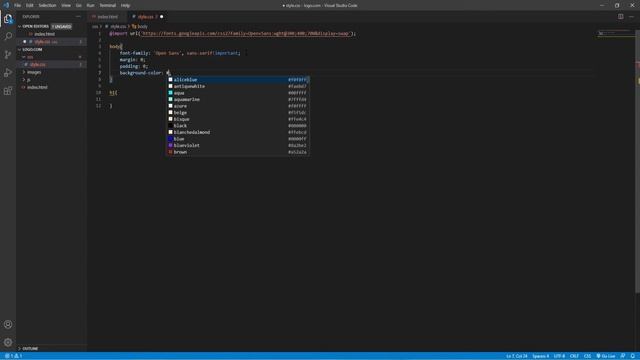Open the Extensions view icon
The height and width of the screenshot is (360, 640).
[8, 91]
